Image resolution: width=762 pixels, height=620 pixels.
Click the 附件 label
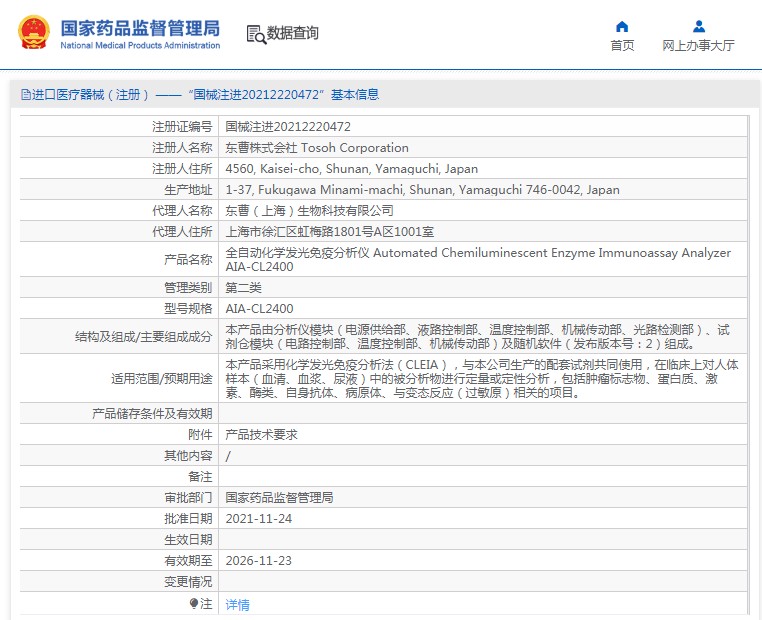click(200, 434)
